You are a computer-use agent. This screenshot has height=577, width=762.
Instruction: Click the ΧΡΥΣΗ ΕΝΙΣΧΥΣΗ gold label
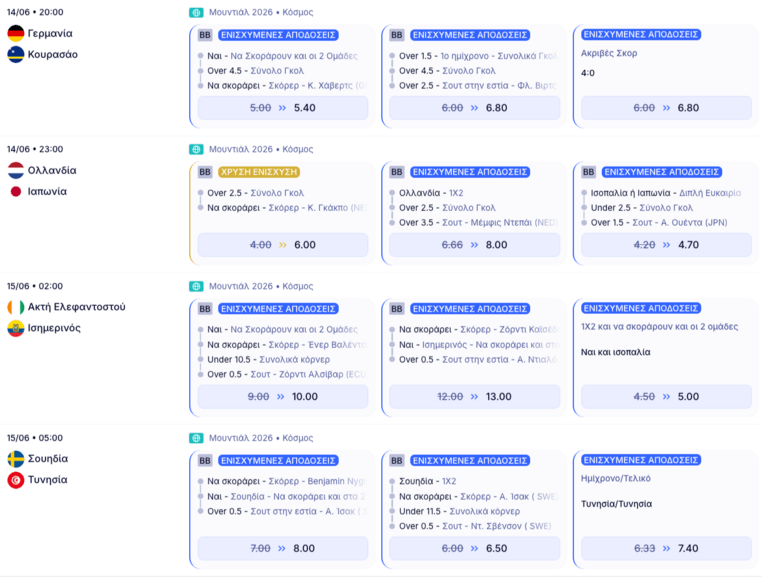point(259,172)
